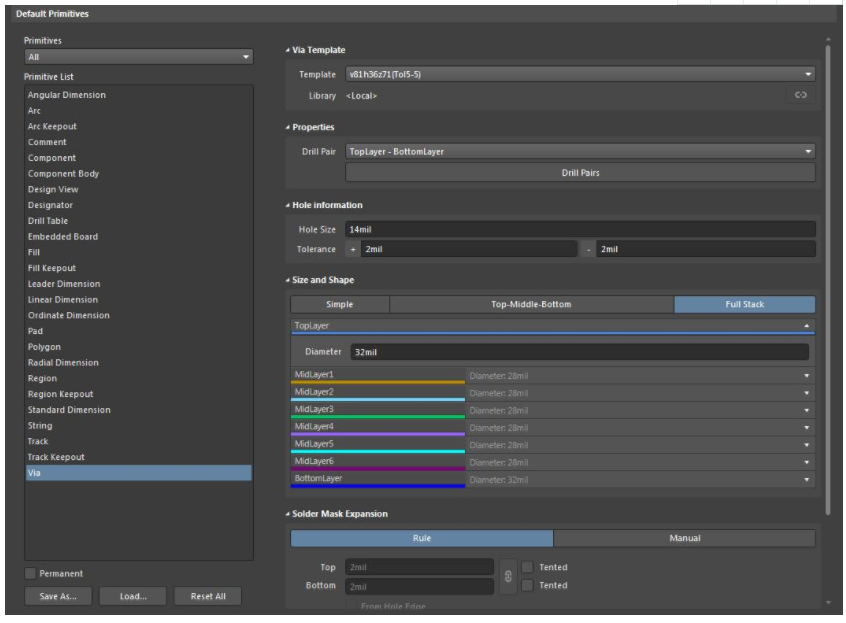
Task: Collapse the Hole information section
Action: tap(287, 205)
